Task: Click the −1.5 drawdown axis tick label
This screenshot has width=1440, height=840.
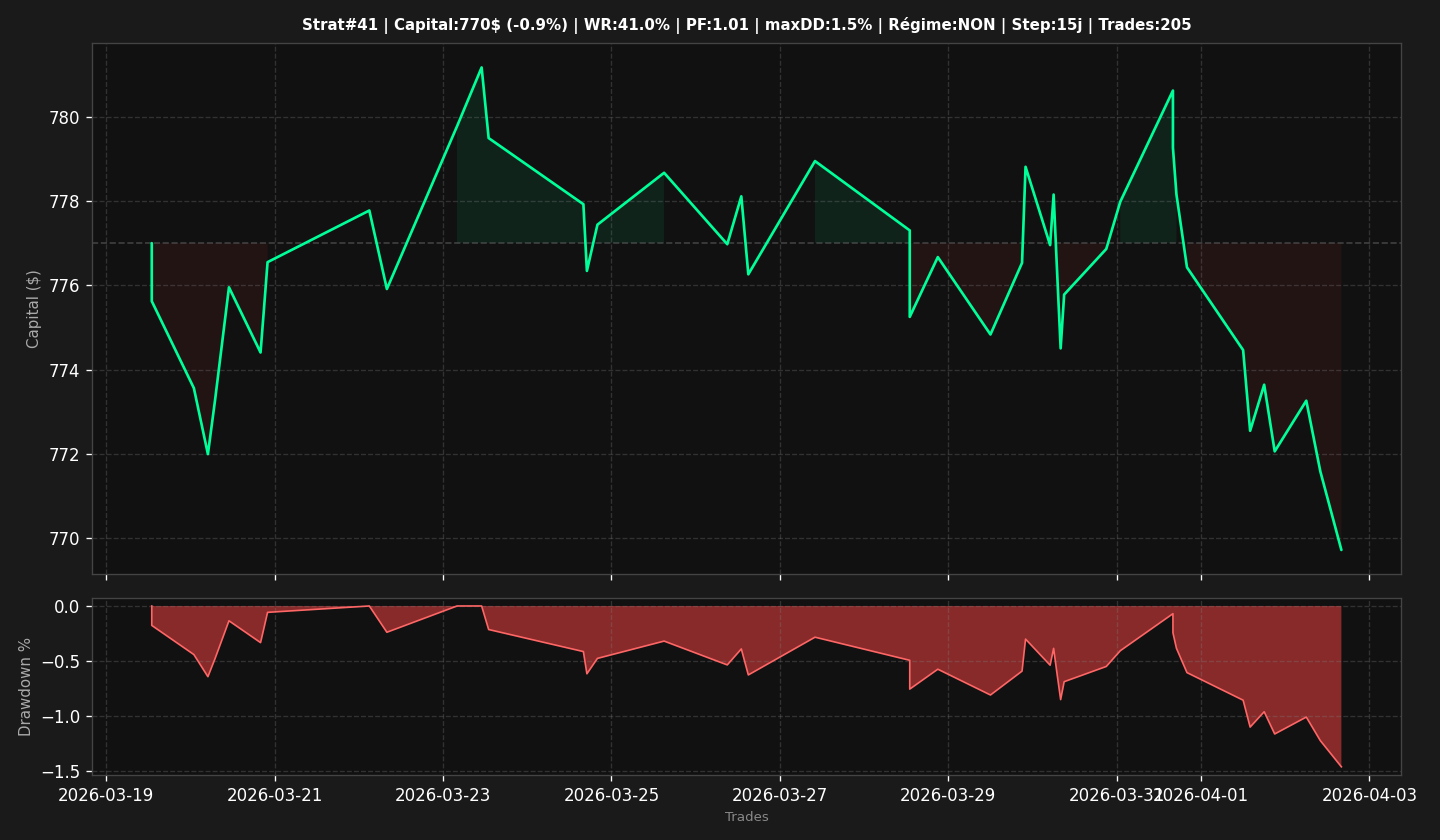Action: (x=60, y=772)
